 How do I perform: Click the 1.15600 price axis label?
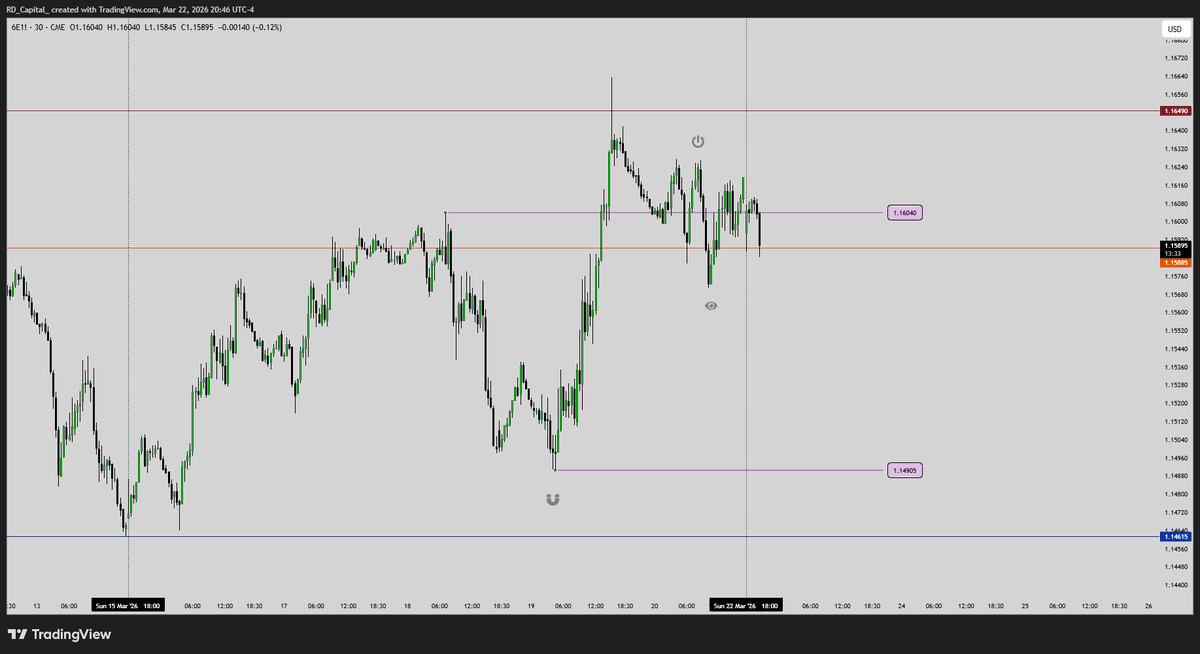1176,312
